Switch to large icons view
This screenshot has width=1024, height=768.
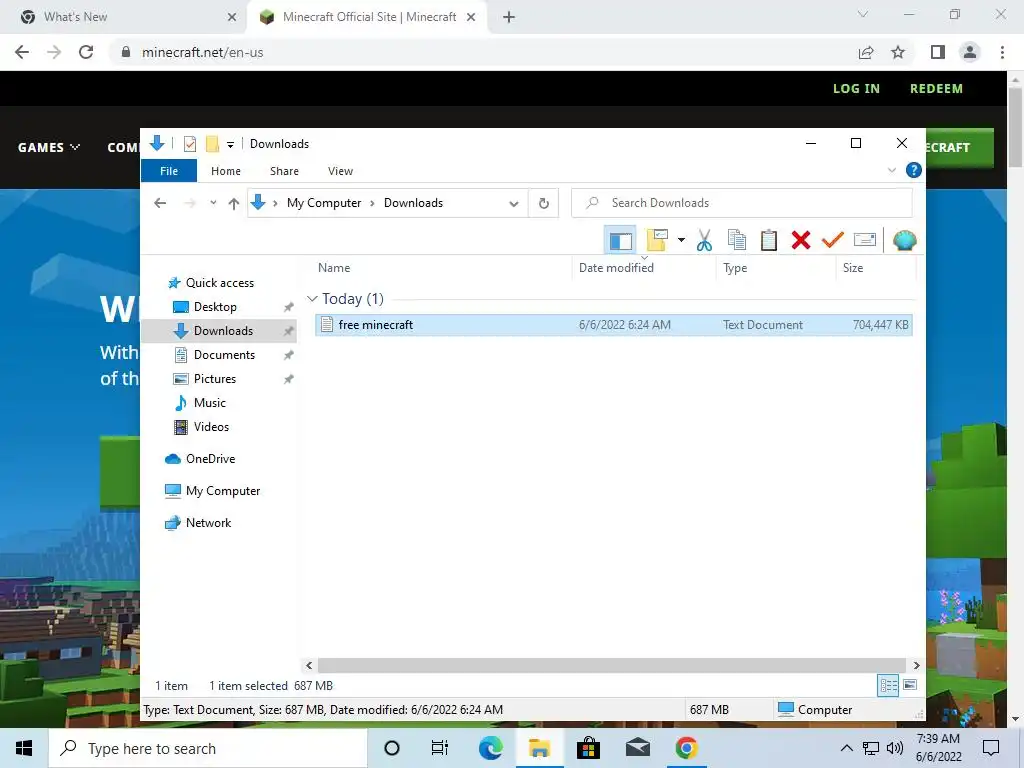tap(910, 686)
